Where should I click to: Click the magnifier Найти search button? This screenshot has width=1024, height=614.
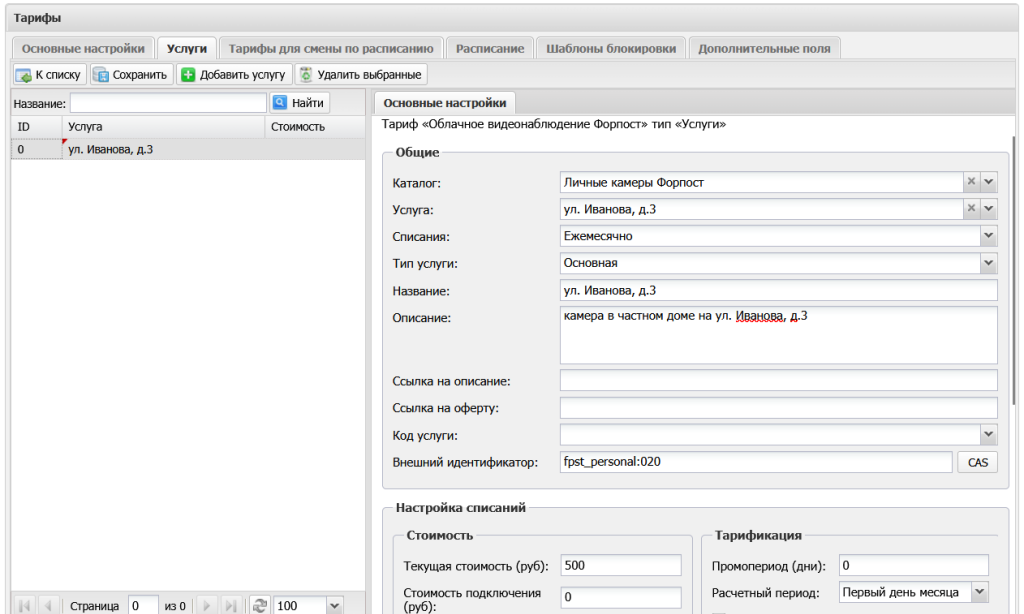click(x=299, y=103)
